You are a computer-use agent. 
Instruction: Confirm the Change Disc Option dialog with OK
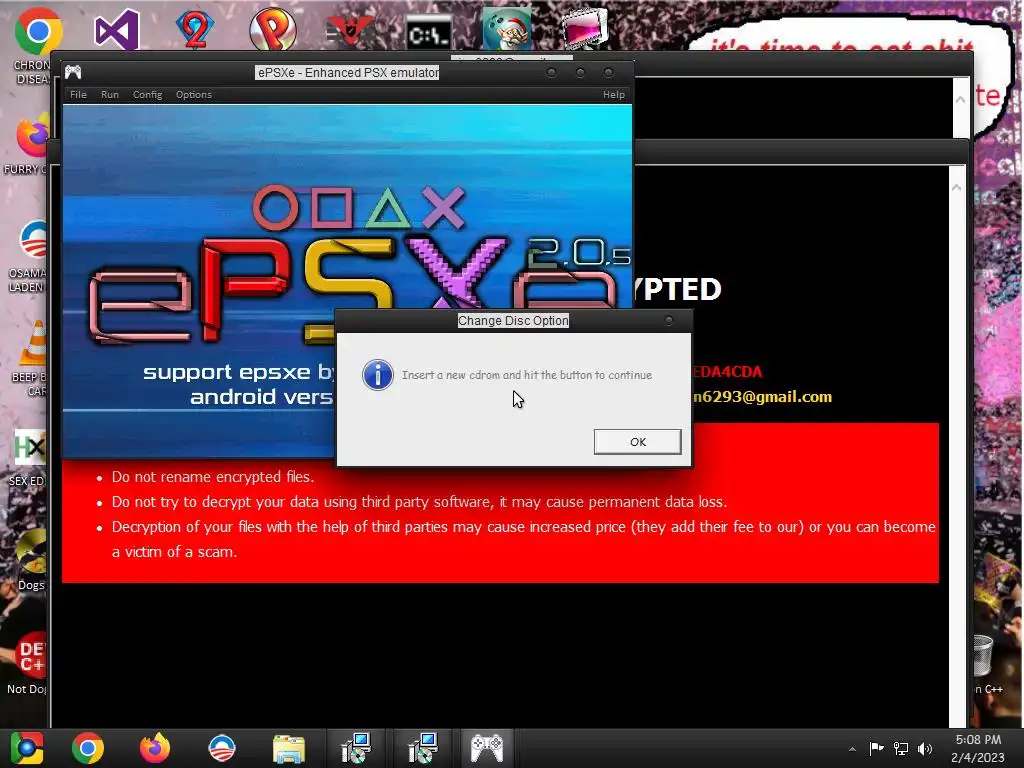pyautogui.click(x=637, y=442)
